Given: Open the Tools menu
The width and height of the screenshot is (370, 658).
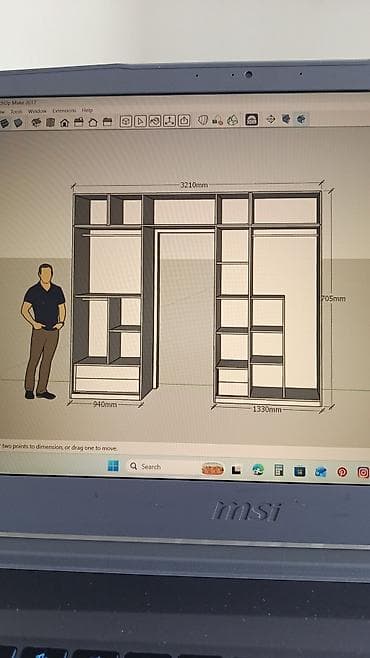Looking at the screenshot, I should [17, 112].
